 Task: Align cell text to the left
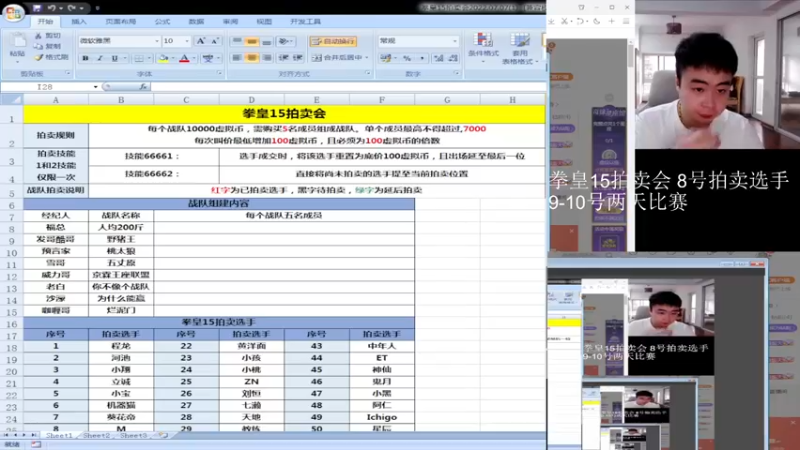point(237,58)
